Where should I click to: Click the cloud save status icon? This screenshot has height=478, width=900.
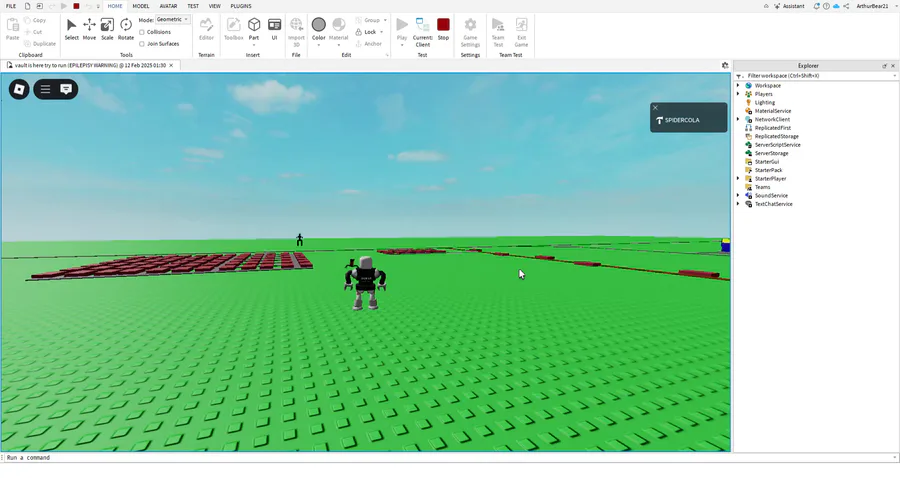click(x=836, y=6)
